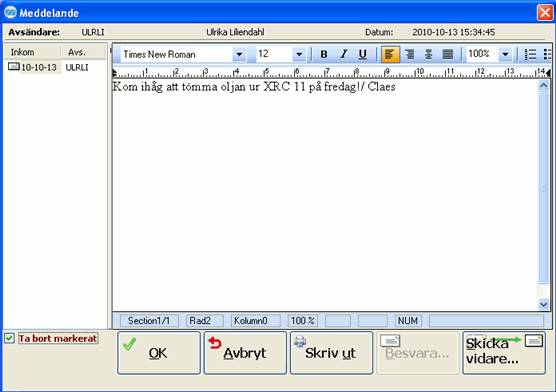Select ULRLI sender cell in message list
The width and height of the screenshot is (556, 392).
coord(77,67)
